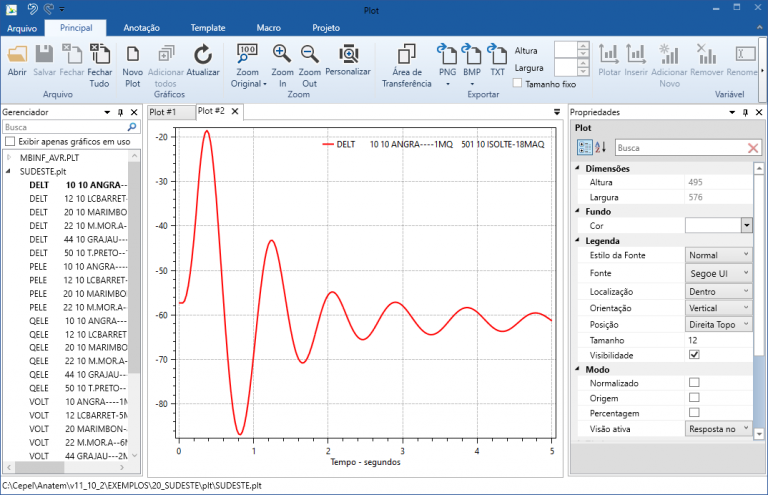The height and width of the screenshot is (495, 768).
Task: Click the Abrir folder icon
Action: (x=17, y=55)
